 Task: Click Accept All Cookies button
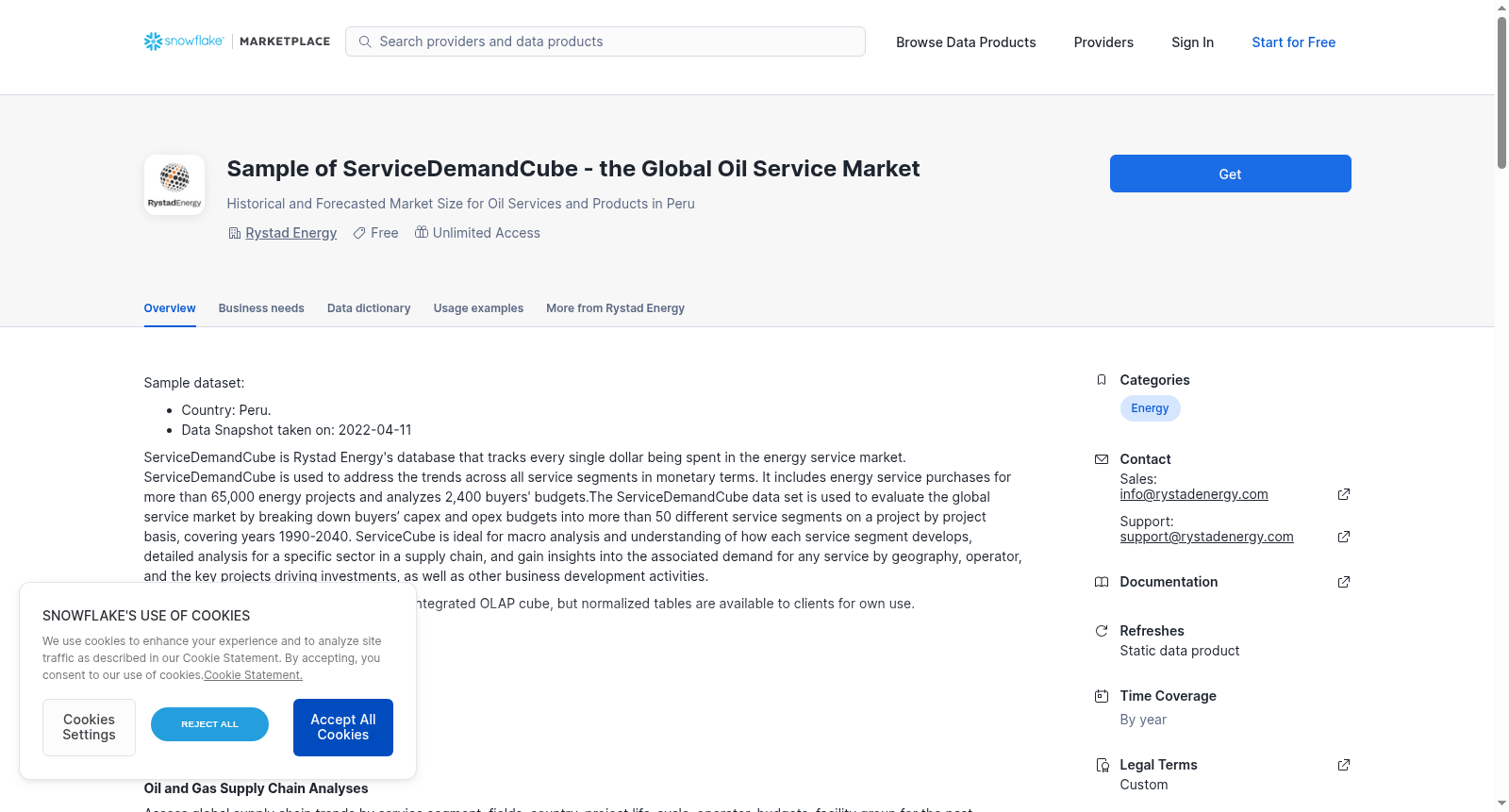pyautogui.click(x=343, y=727)
